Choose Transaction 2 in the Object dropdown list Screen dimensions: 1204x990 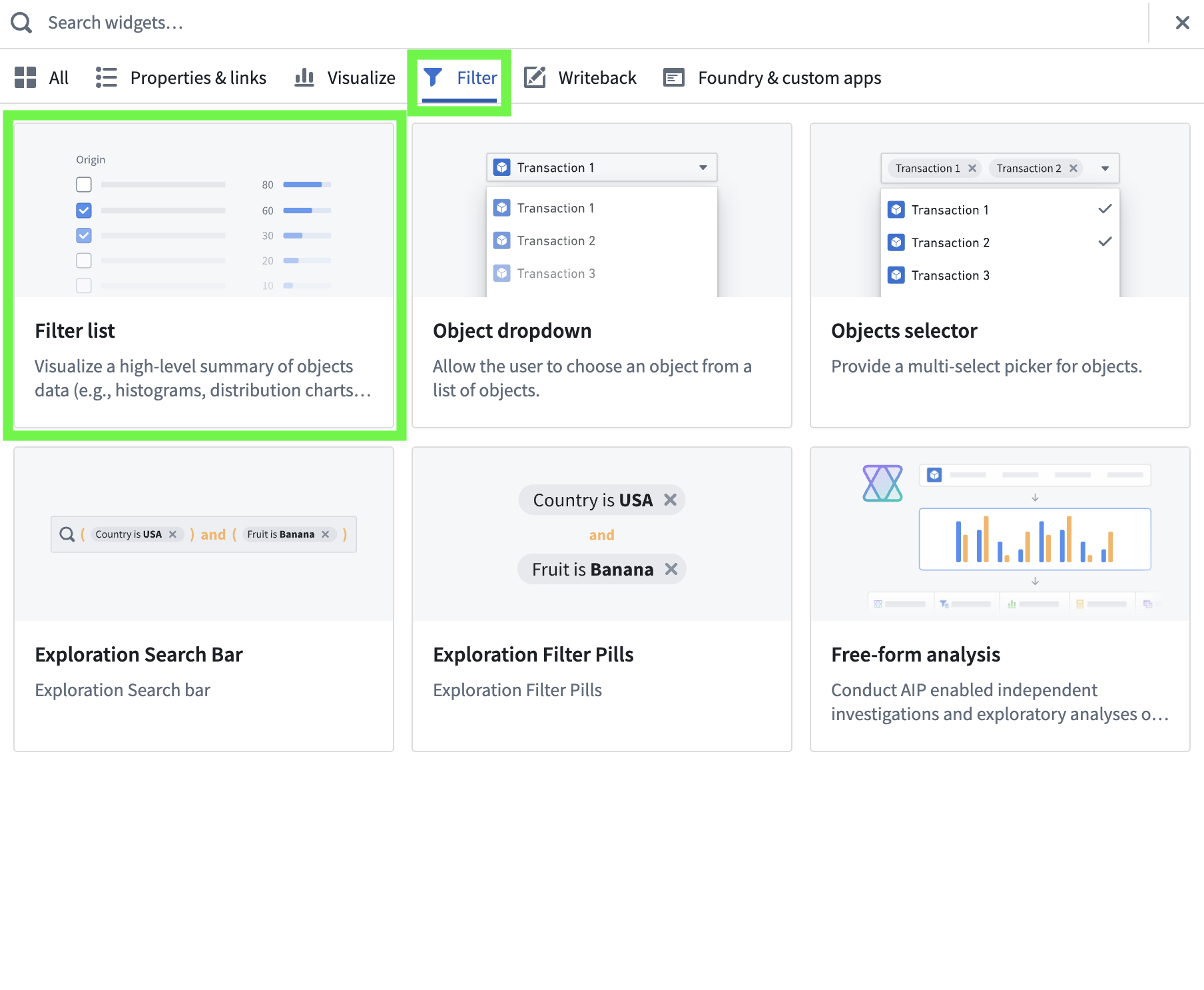click(x=555, y=241)
